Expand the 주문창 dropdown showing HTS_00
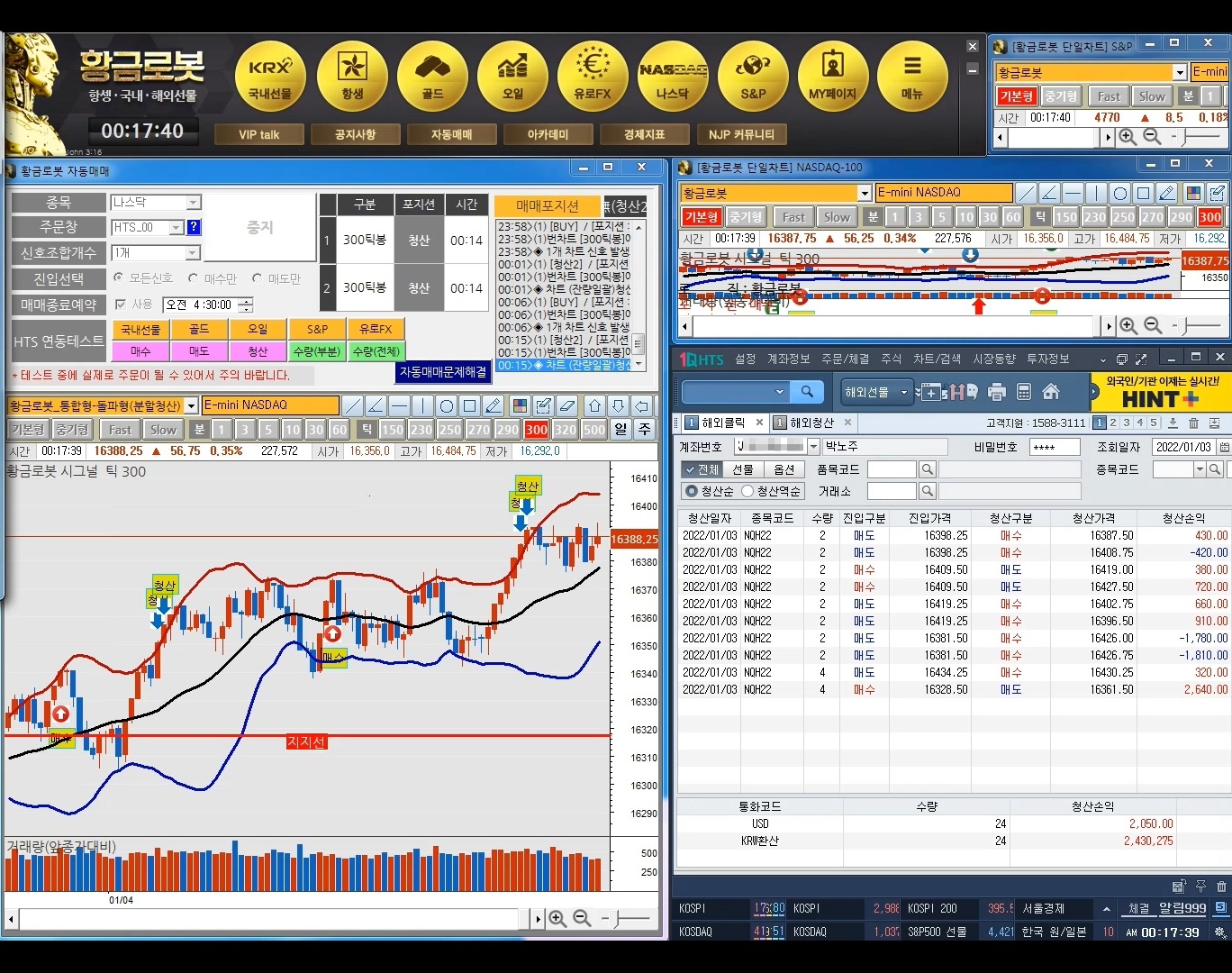1232x973 pixels. pos(177,228)
